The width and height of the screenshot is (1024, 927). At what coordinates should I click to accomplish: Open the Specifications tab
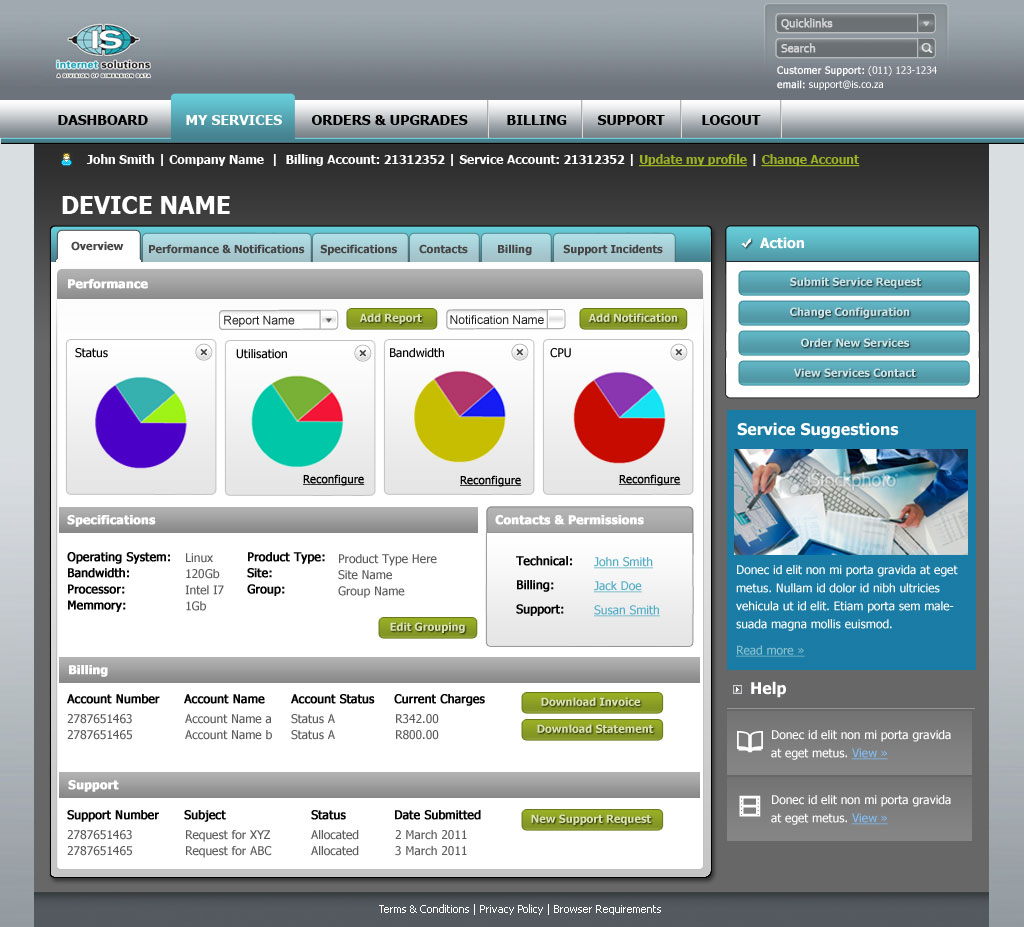click(x=358, y=249)
